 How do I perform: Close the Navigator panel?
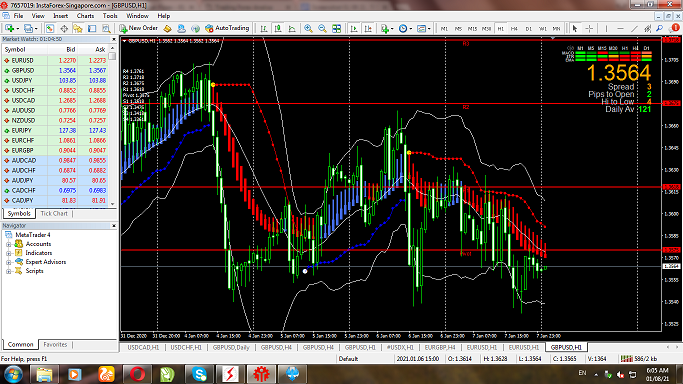point(114,226)
